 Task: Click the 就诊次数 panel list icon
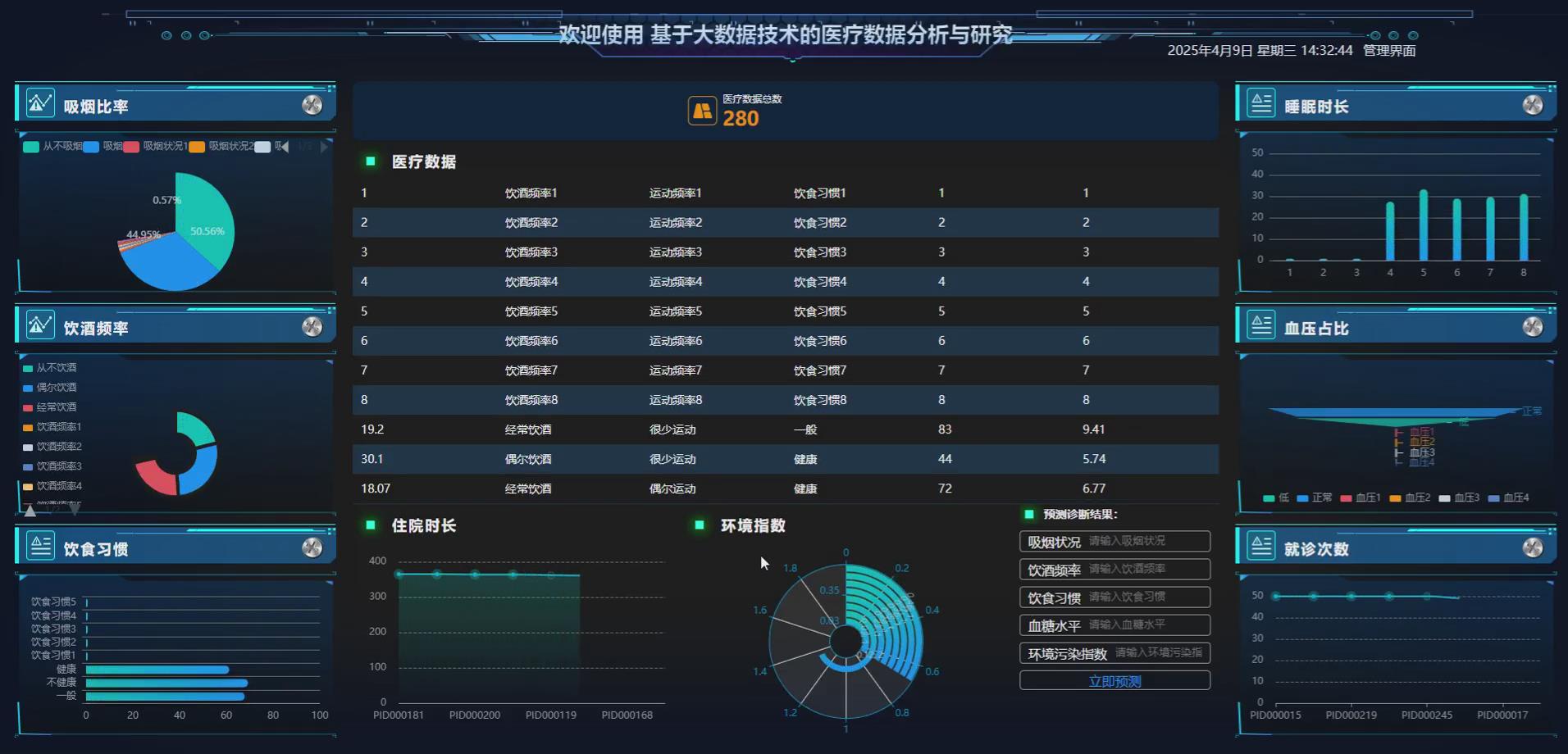1261,546
